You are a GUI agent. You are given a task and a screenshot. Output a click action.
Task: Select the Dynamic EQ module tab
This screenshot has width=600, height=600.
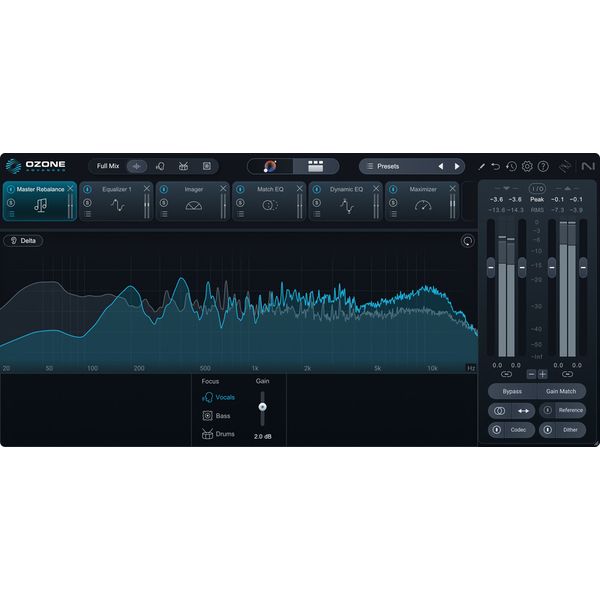[346, 201]
